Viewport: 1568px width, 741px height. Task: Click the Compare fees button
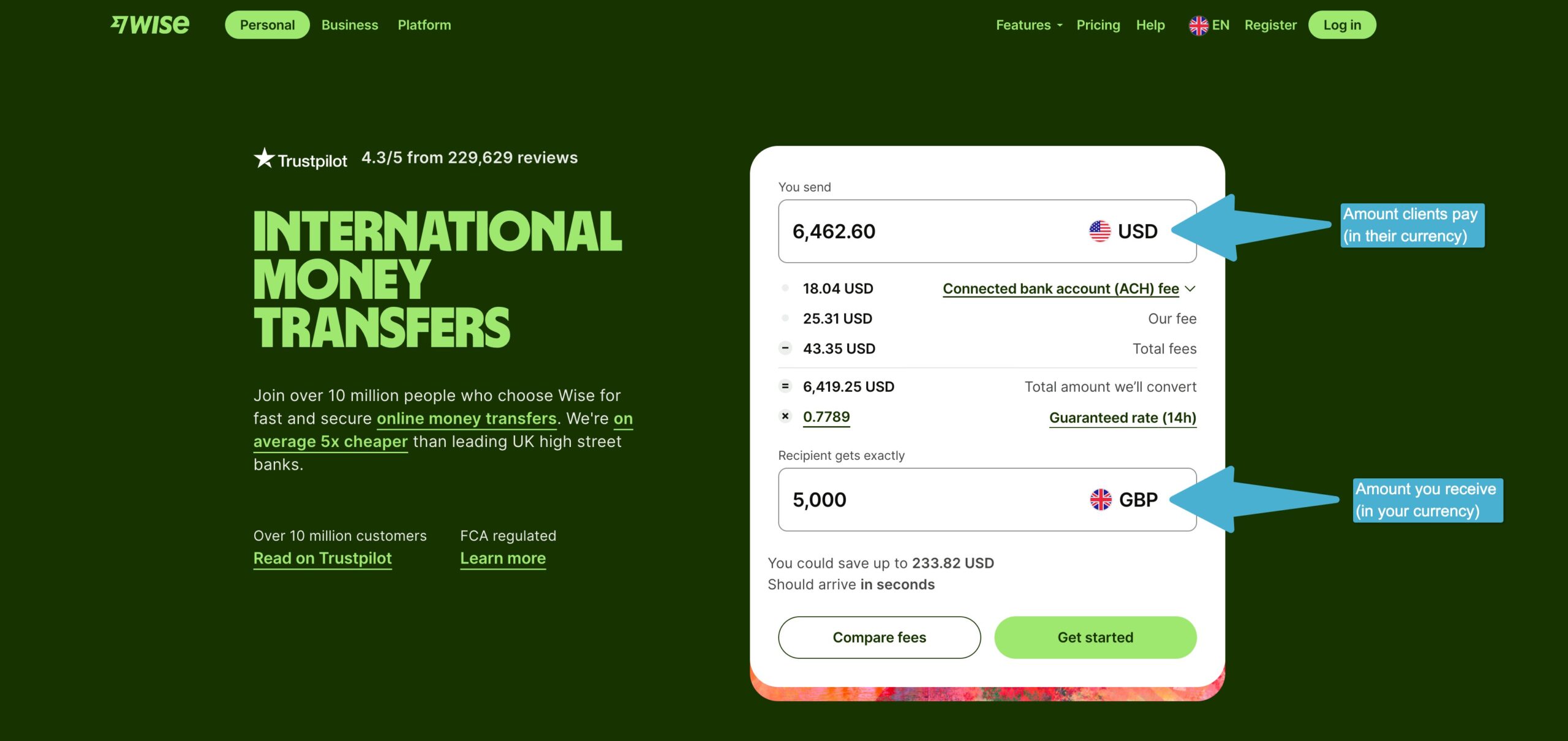(x=879, y=637)
